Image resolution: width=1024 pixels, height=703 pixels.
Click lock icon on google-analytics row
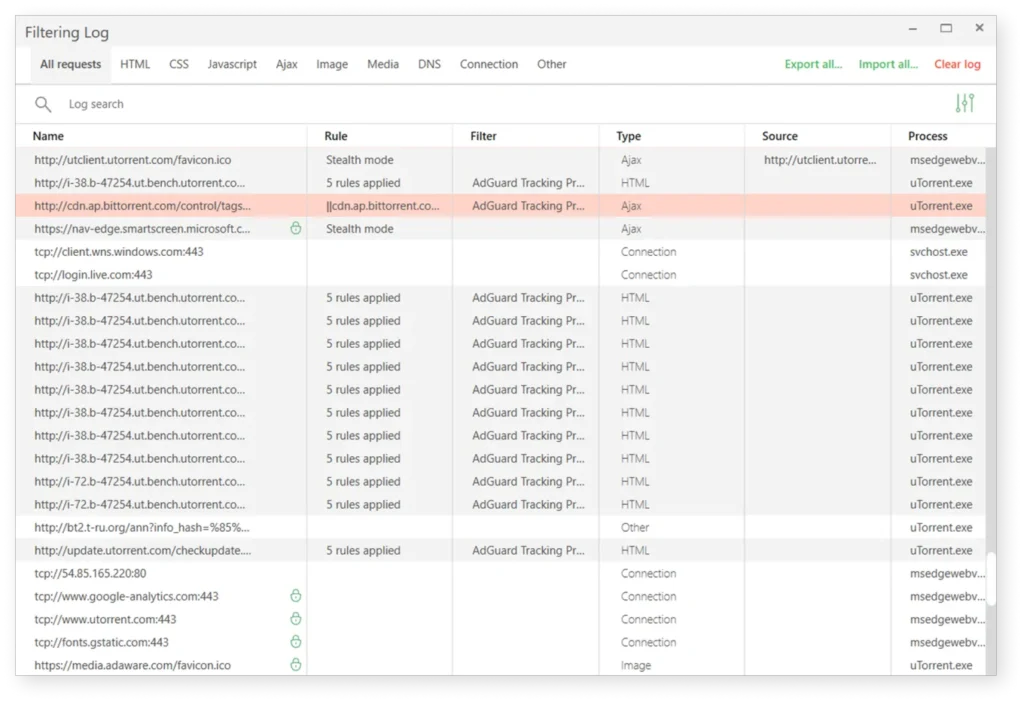pos(296,595)
